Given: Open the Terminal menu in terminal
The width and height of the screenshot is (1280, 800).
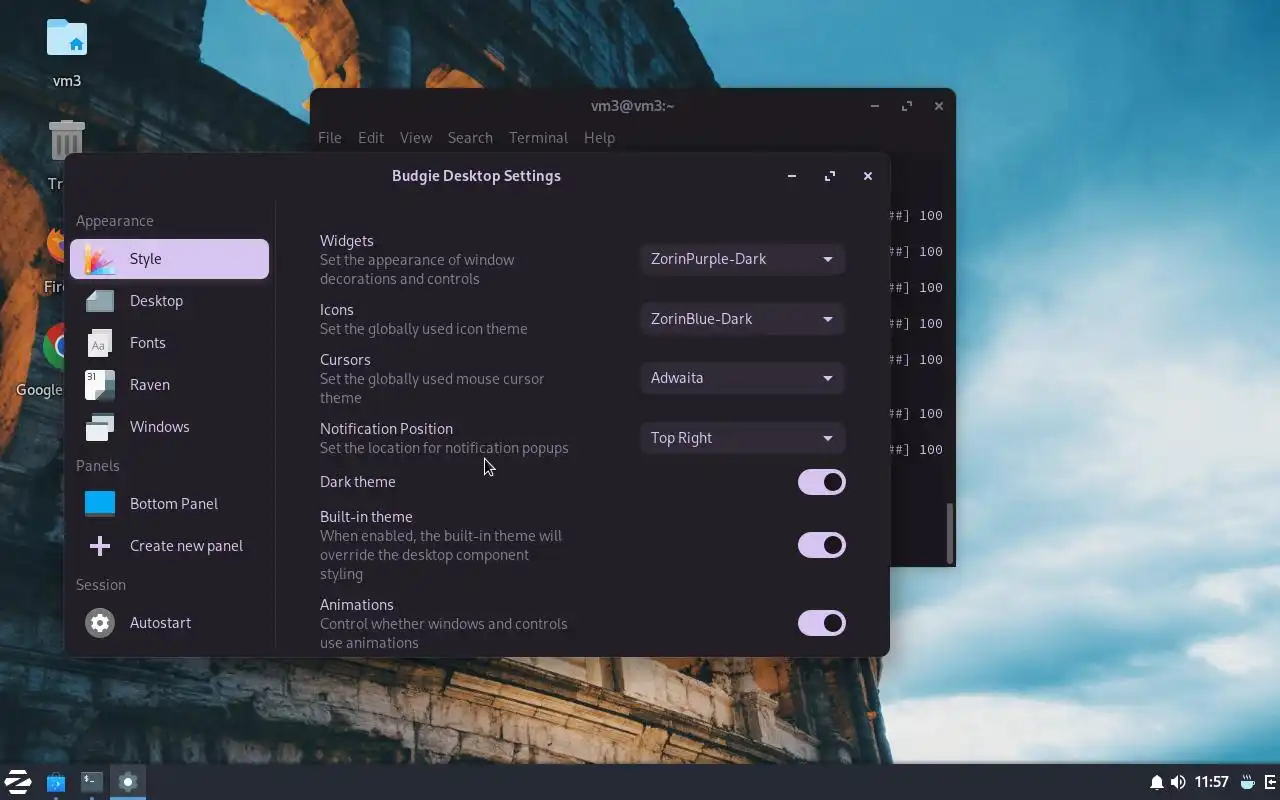Looking at the screenshot, I should pos(538,138).
